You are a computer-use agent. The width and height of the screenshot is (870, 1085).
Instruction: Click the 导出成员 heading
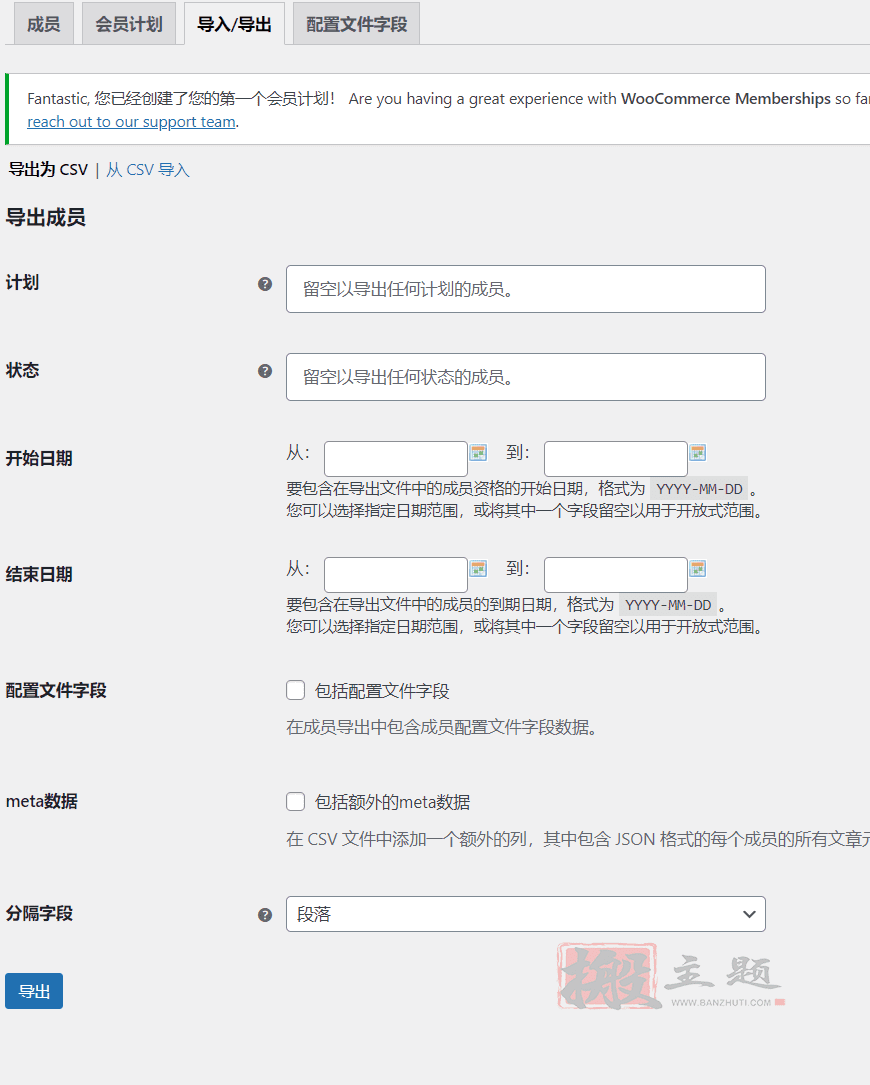click(x=46, y=217)
